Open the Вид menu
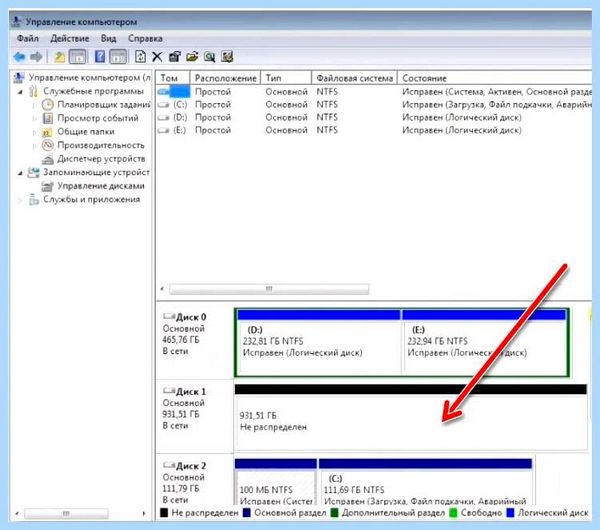Screen dimensions: 600x530 click(x=108, y=39)
